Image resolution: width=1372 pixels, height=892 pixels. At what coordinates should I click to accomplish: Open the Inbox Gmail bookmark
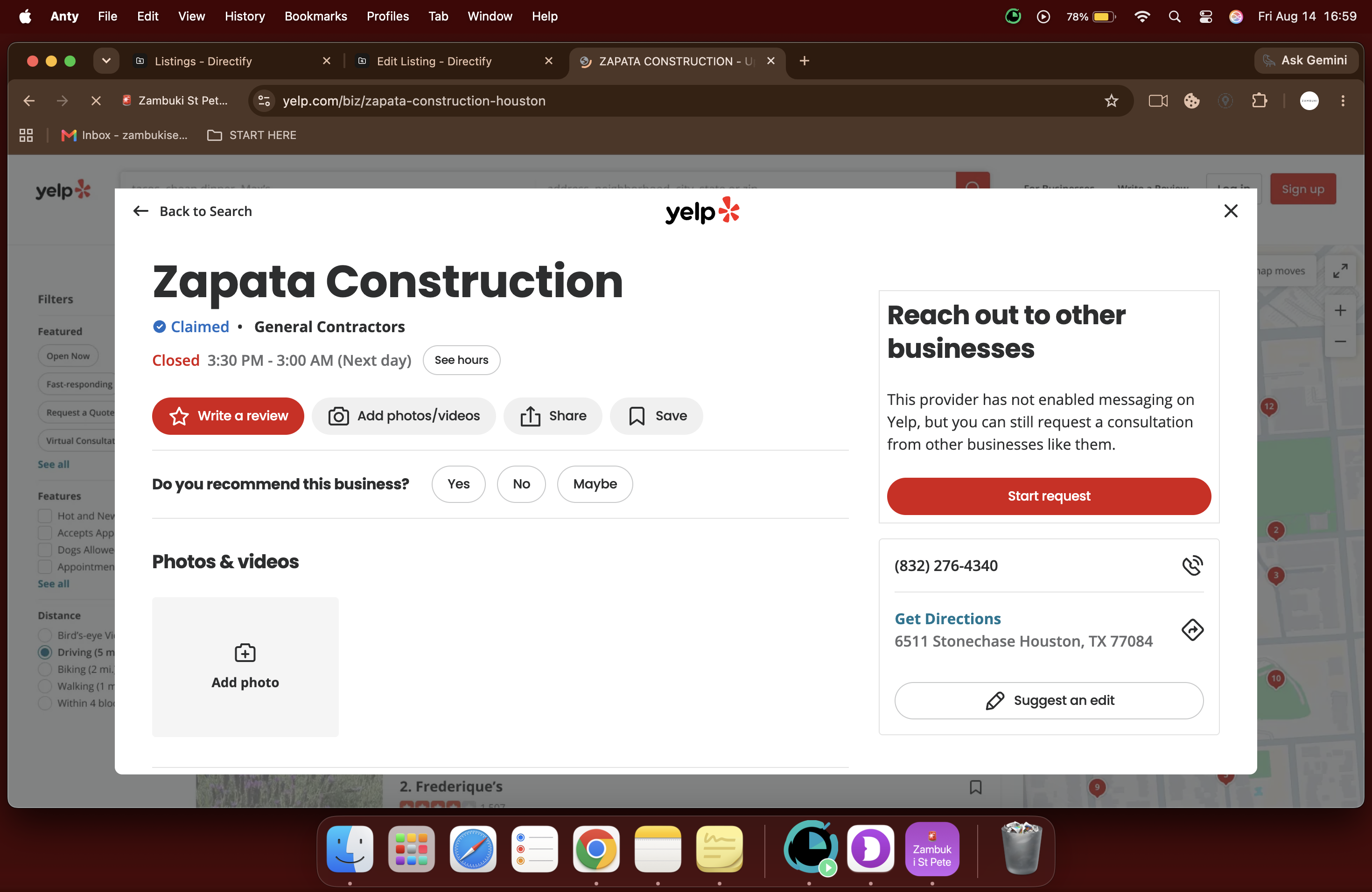[125, 135]
